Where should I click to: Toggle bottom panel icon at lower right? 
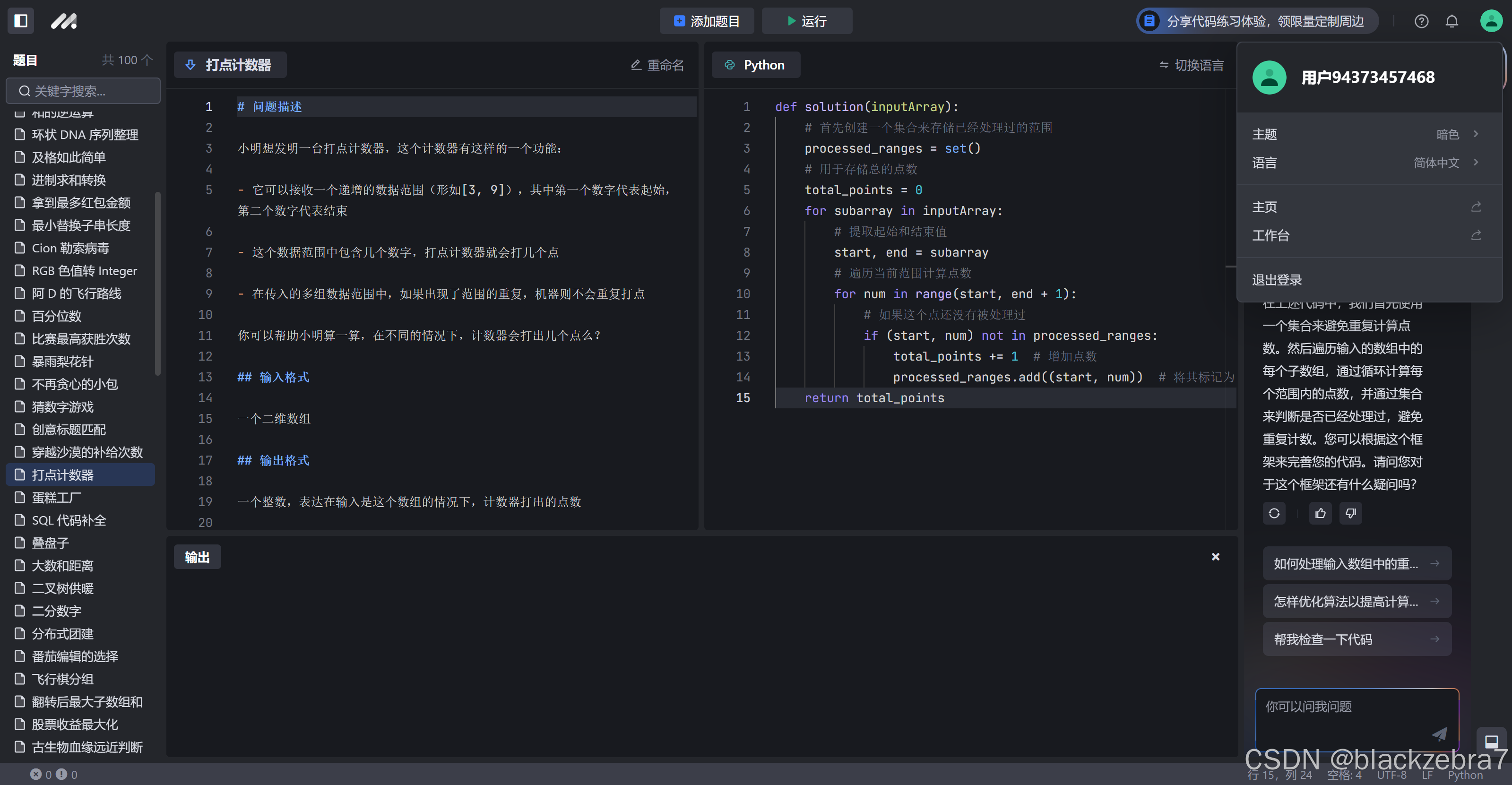(x=1491, y=742)
